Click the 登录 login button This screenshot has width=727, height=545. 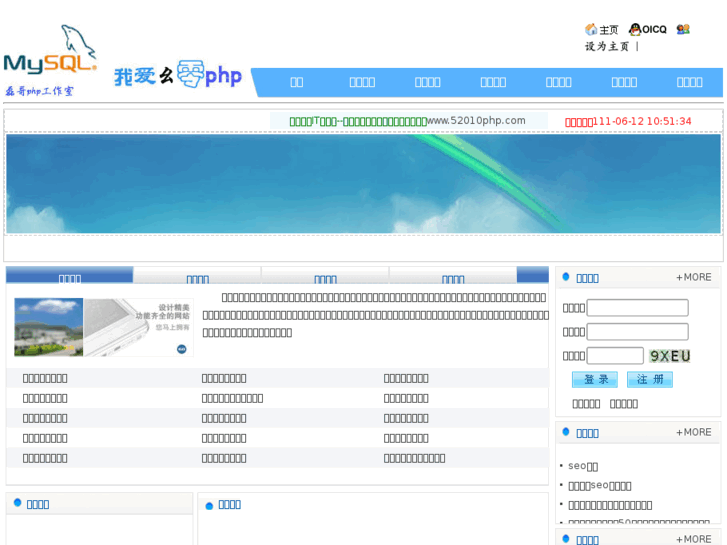point(595,379)
